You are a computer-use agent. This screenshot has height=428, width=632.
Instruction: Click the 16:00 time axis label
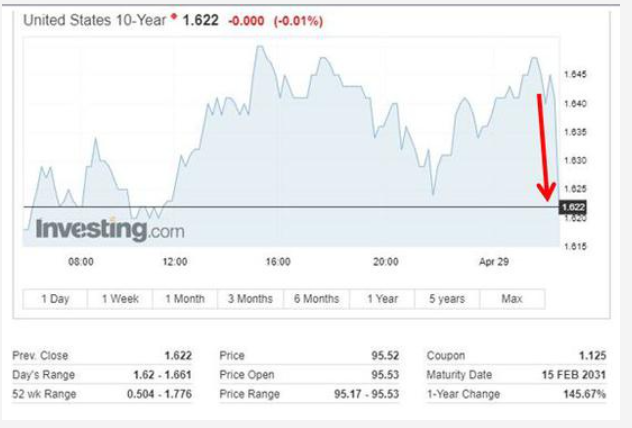(278, 262)
